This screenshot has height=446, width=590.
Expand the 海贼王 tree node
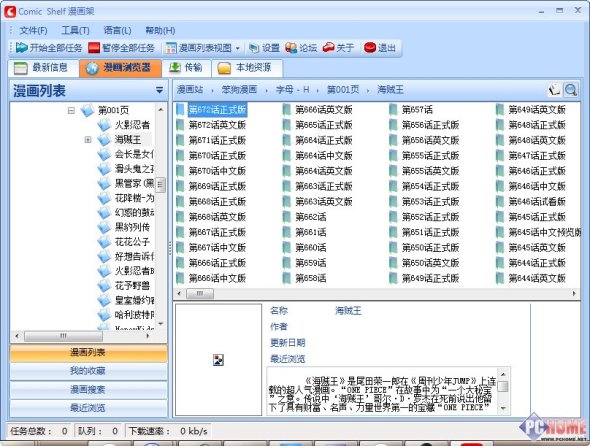click(x=88, y=140)
